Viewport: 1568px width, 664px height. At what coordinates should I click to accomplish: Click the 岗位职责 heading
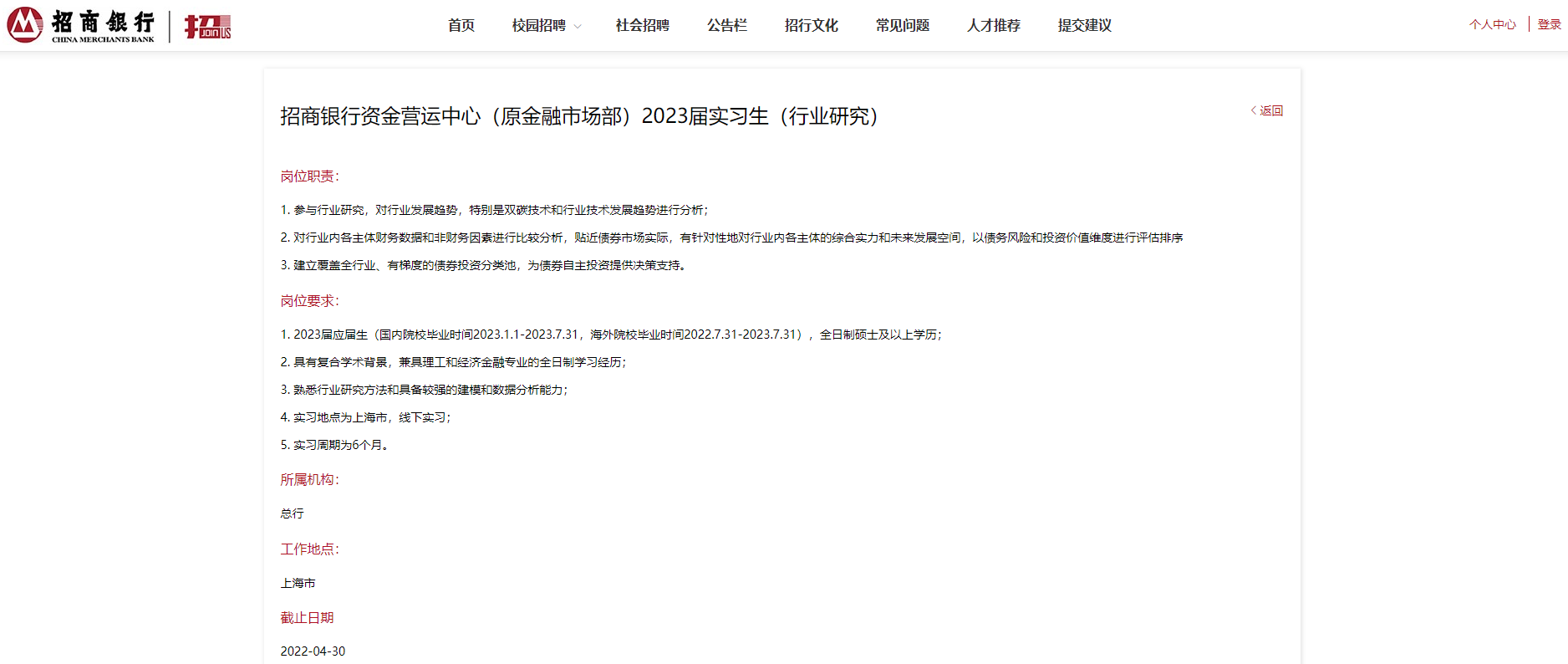click(310, 176)
